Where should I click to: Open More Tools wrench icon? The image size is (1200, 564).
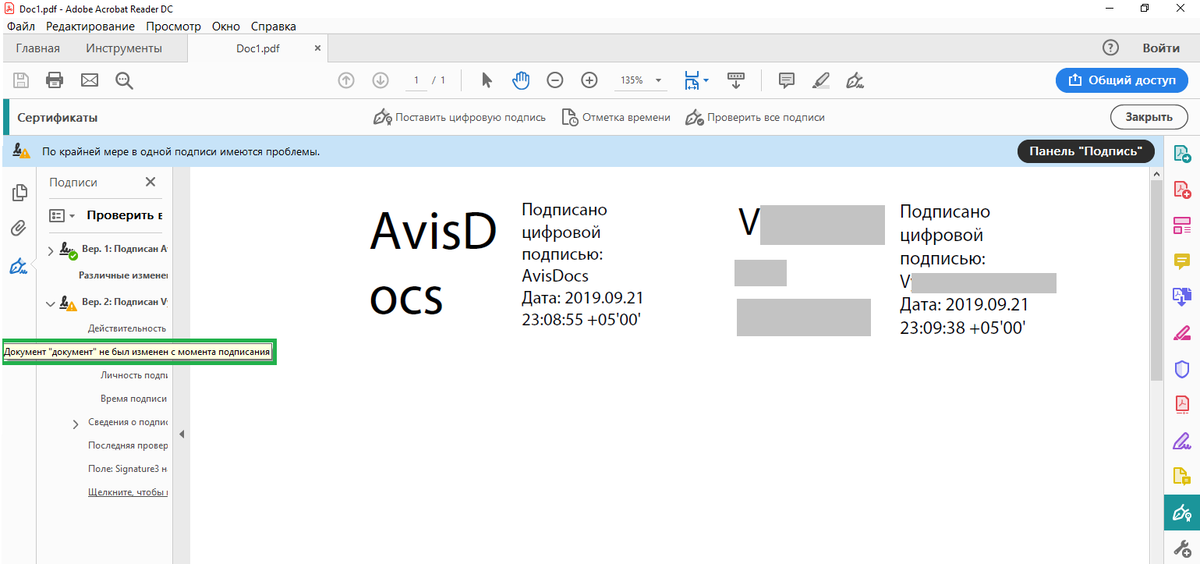1181,547
